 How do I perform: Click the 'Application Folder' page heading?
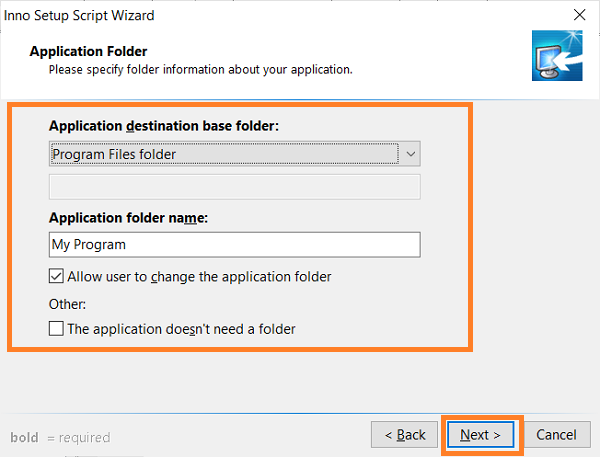(88, 51)
